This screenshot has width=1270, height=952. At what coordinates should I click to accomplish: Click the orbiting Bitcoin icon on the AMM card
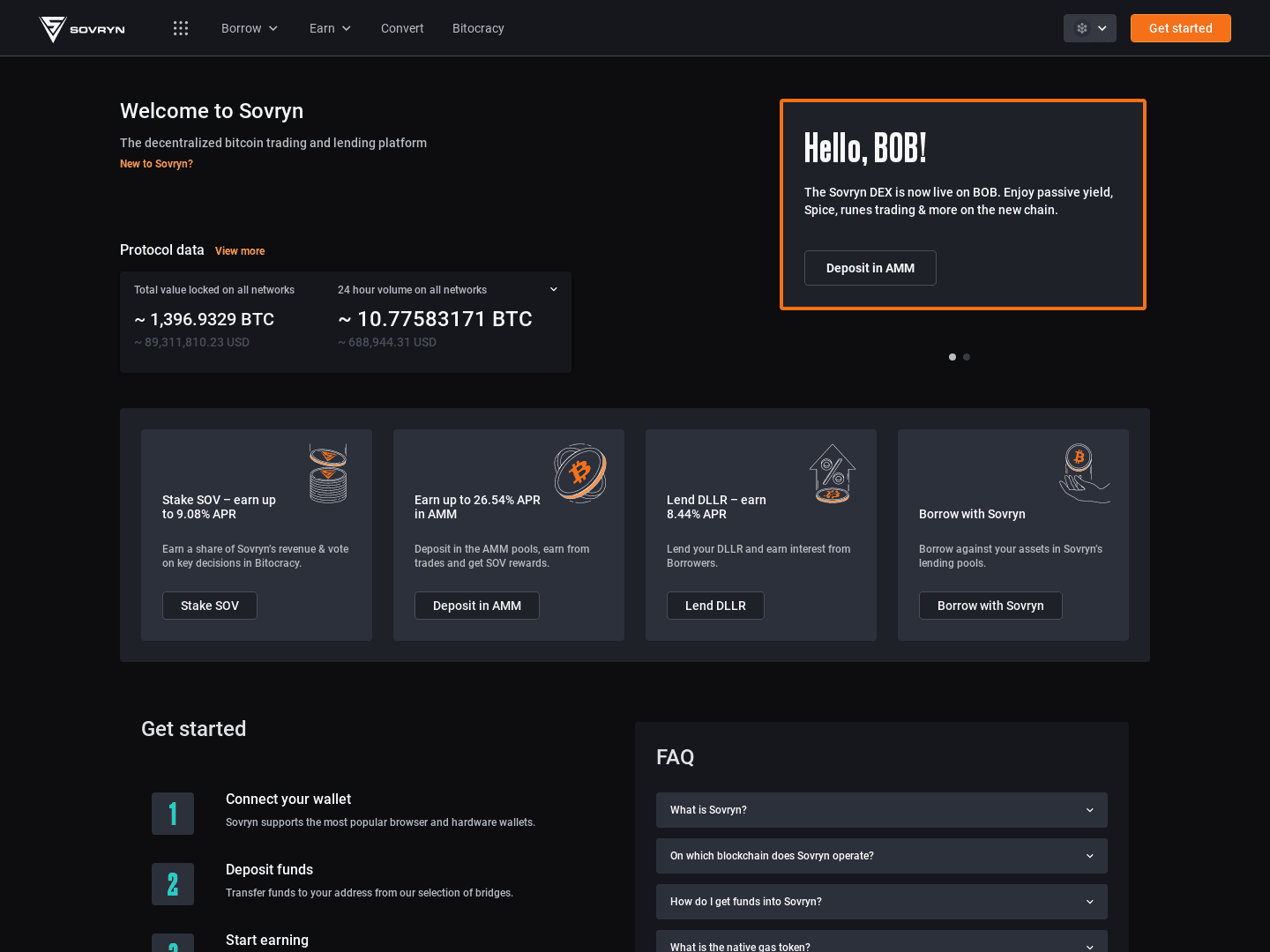click(x=579, y=472)
